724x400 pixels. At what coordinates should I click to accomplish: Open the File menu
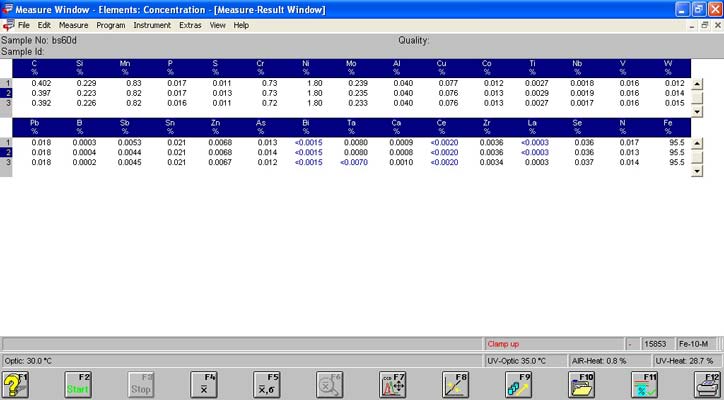[x=24, y=25]
